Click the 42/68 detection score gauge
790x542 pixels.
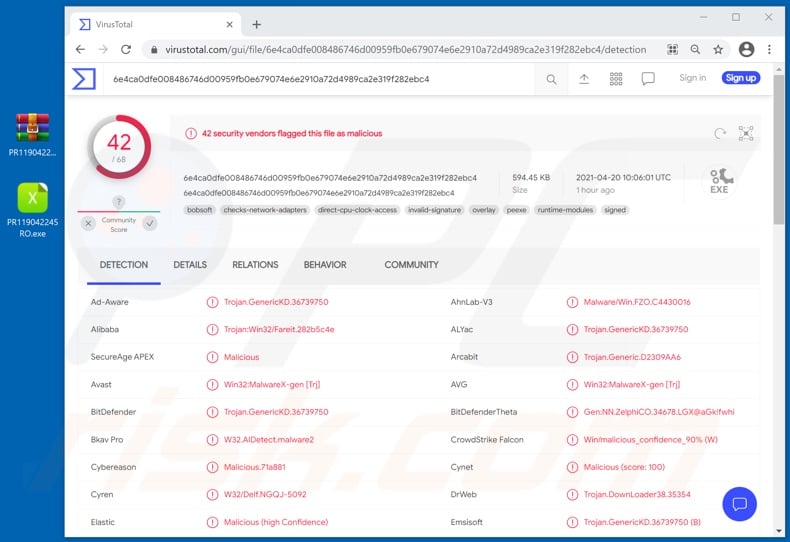pos(119,147)
